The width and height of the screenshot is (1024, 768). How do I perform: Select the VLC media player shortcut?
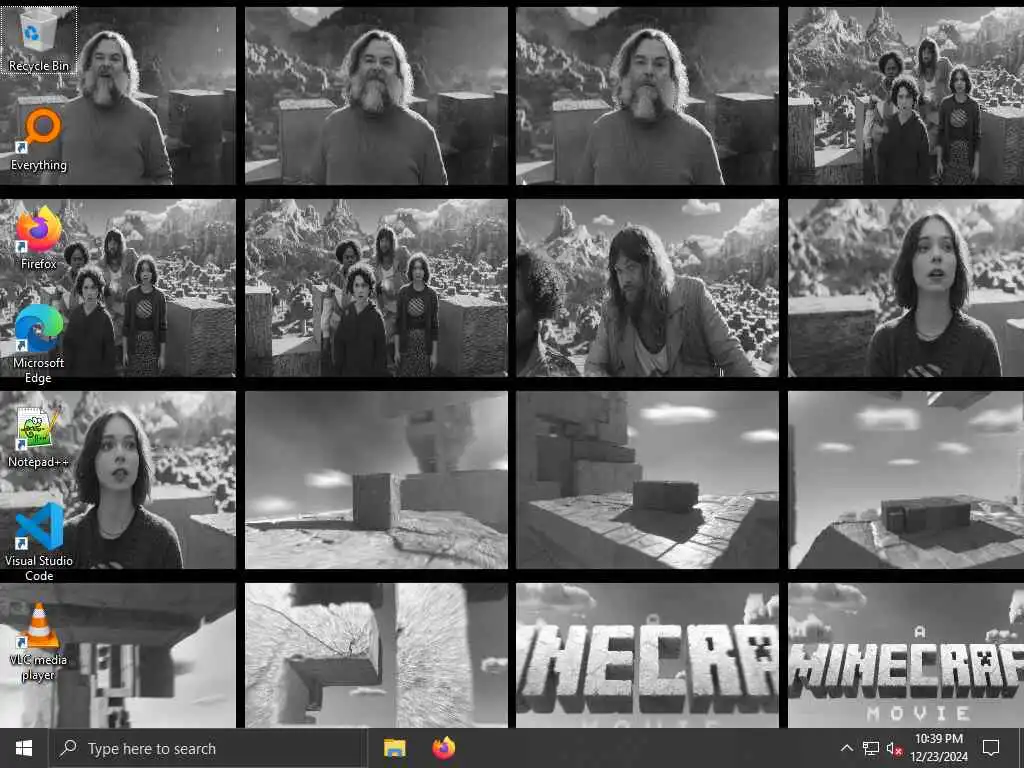(x=39, y=641)
